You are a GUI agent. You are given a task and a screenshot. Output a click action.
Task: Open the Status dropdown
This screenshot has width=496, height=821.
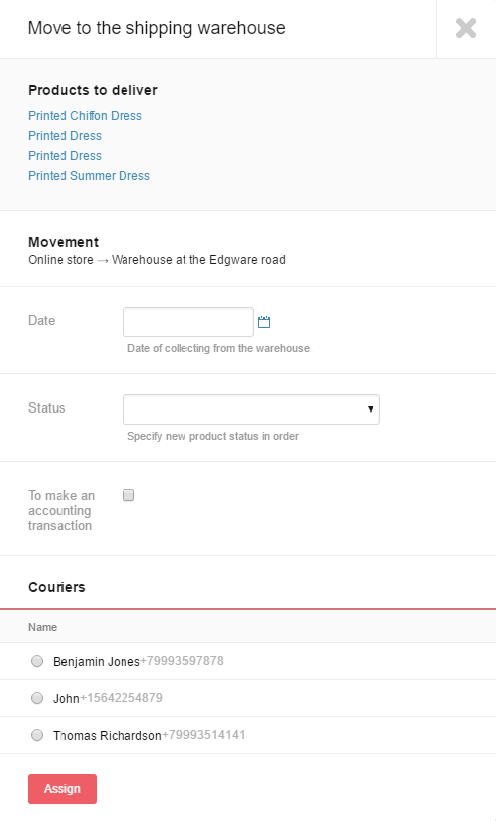click(x=251, y=409)
